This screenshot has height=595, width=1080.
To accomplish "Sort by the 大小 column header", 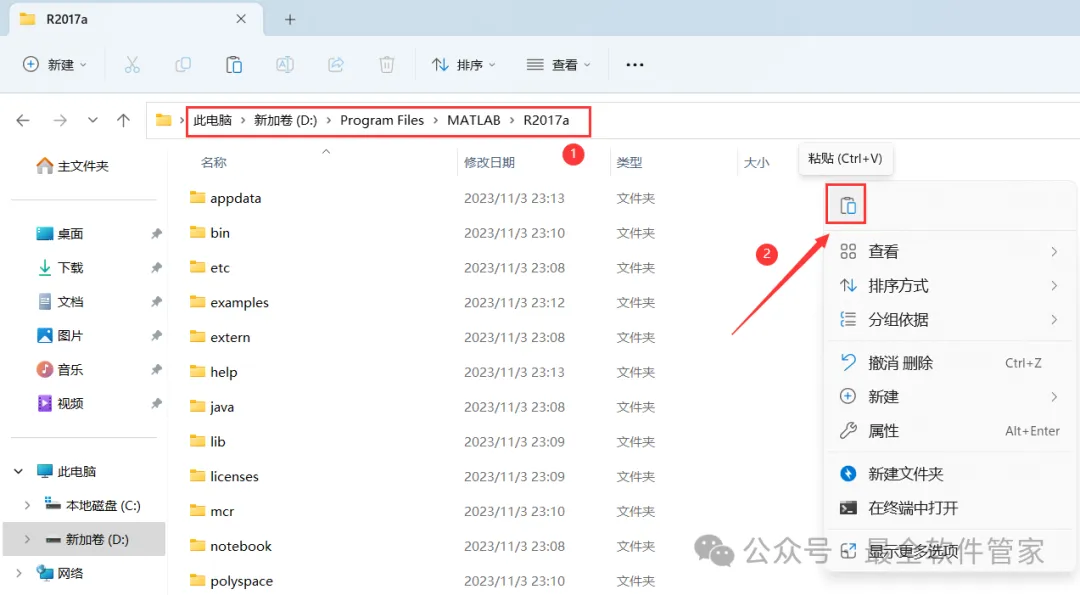I will tap(756, 163).
